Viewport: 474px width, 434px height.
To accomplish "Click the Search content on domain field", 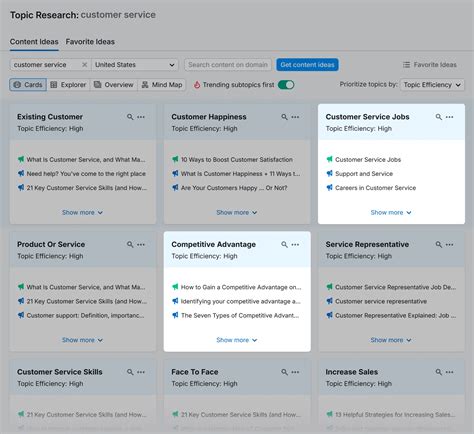I will (228, 65).
